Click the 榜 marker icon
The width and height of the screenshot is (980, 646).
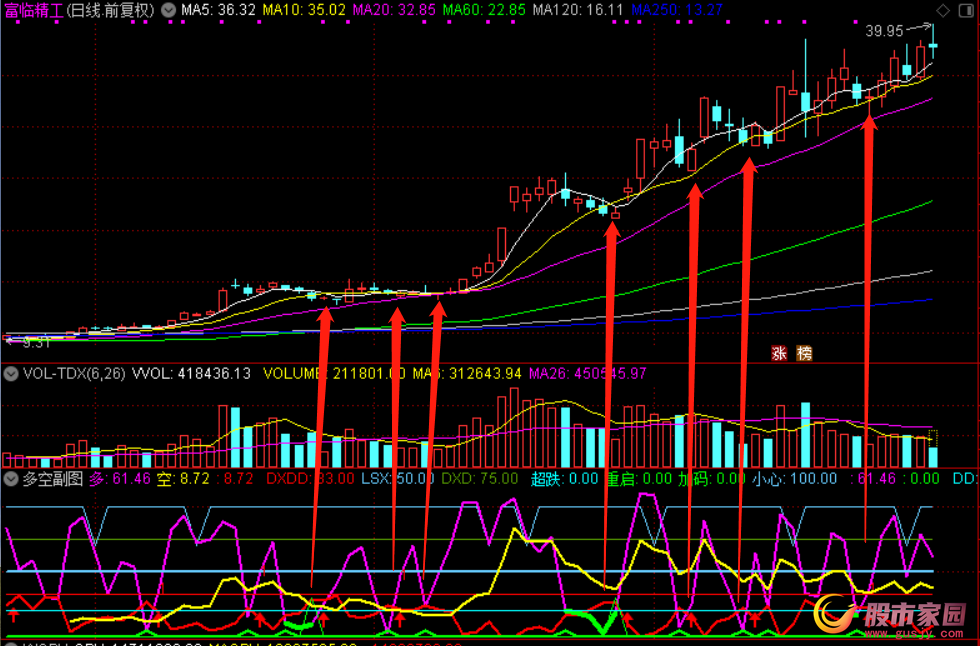(804, 353)
